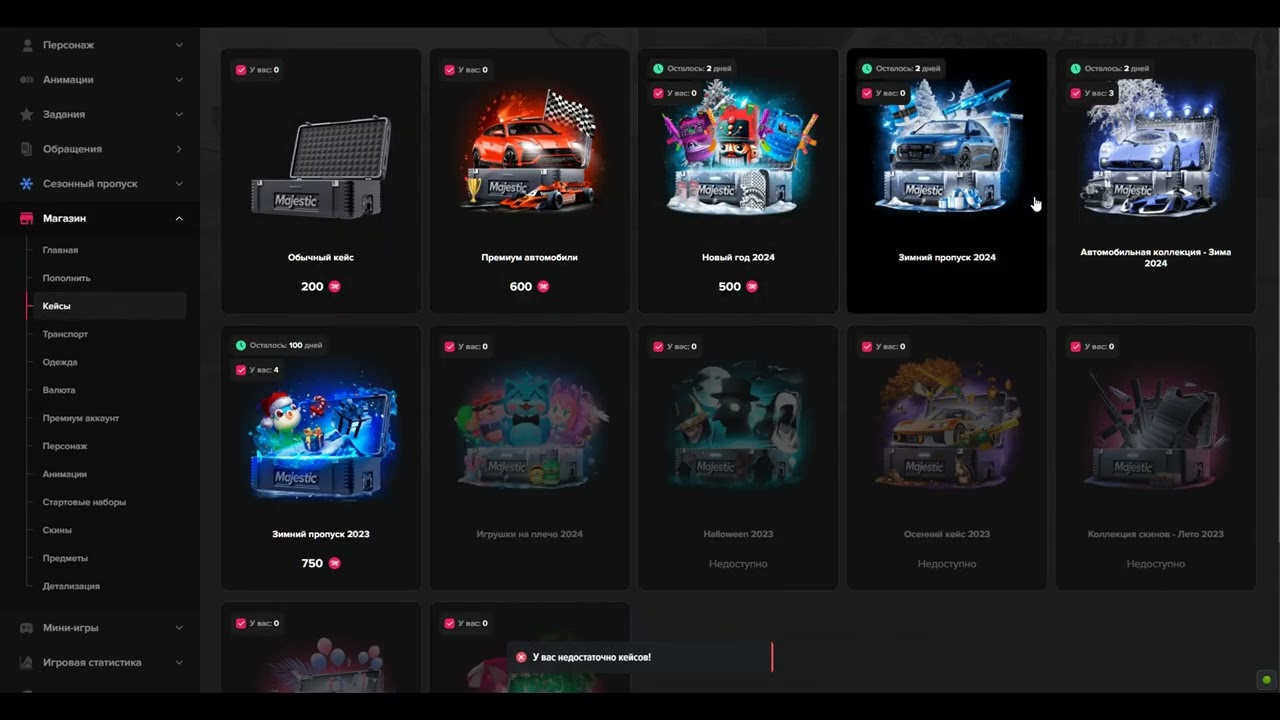Click the Персонаж person icon in sidebar
Viewport: 1280px width, 720px height.
click(x=27, y=45)
